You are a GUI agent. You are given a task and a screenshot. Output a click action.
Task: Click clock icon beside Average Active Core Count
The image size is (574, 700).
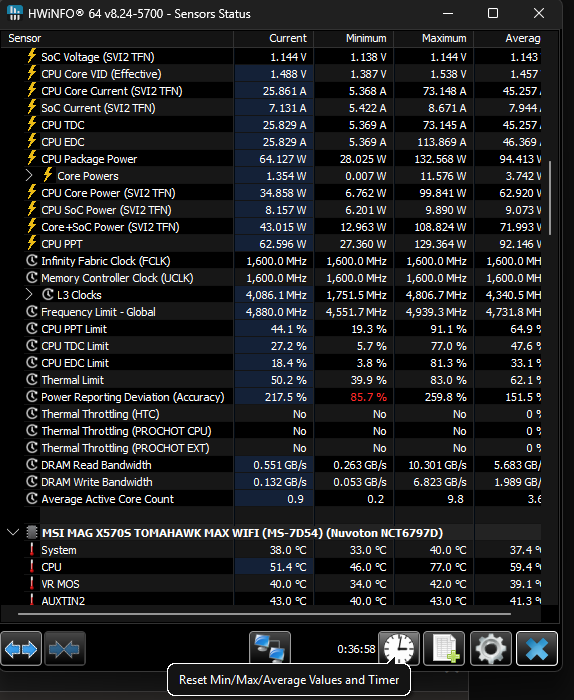(x=32, y=498)
